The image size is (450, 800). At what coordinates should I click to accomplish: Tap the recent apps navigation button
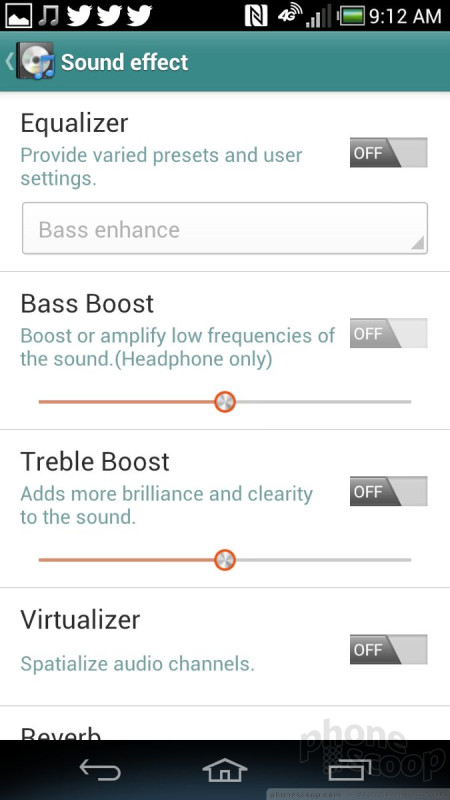350,770
